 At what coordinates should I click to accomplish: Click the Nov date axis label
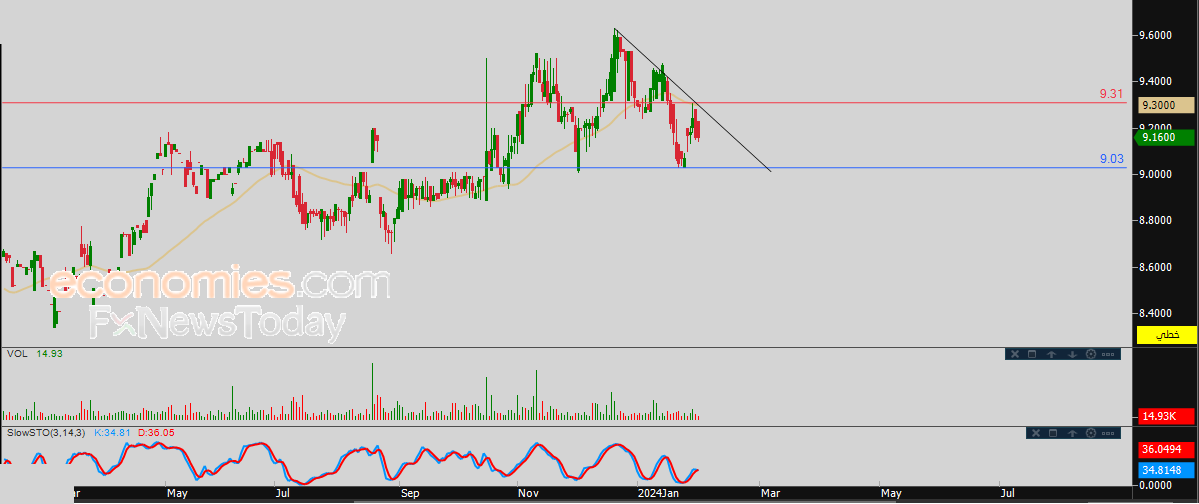529,494
